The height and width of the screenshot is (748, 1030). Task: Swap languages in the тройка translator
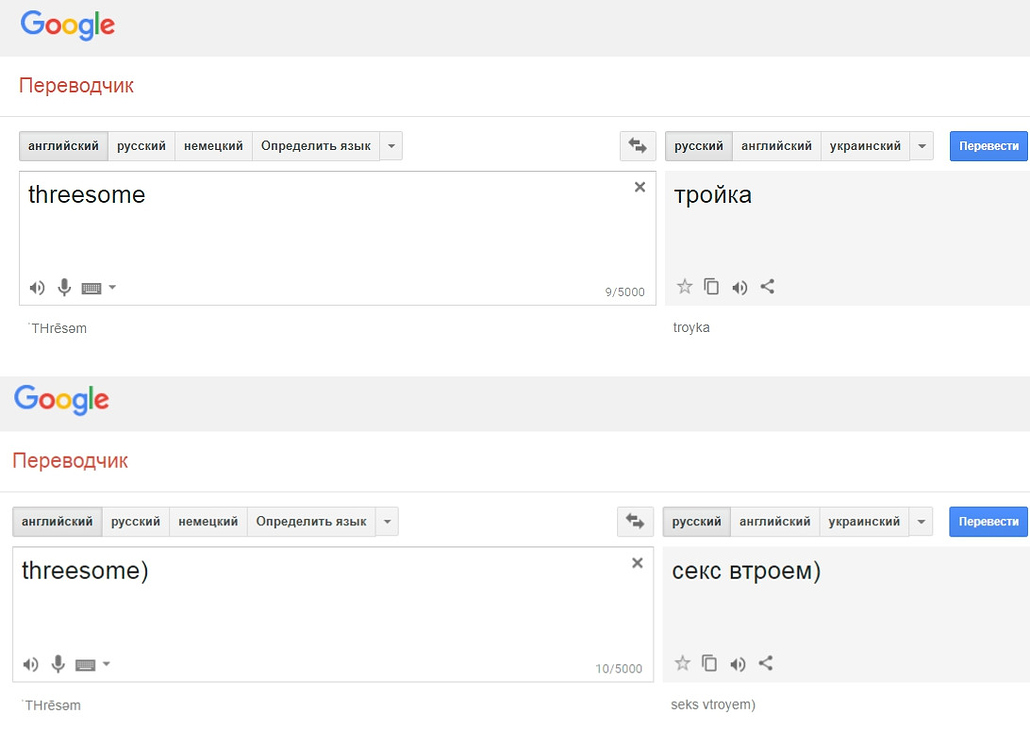[x=638, y=146]
